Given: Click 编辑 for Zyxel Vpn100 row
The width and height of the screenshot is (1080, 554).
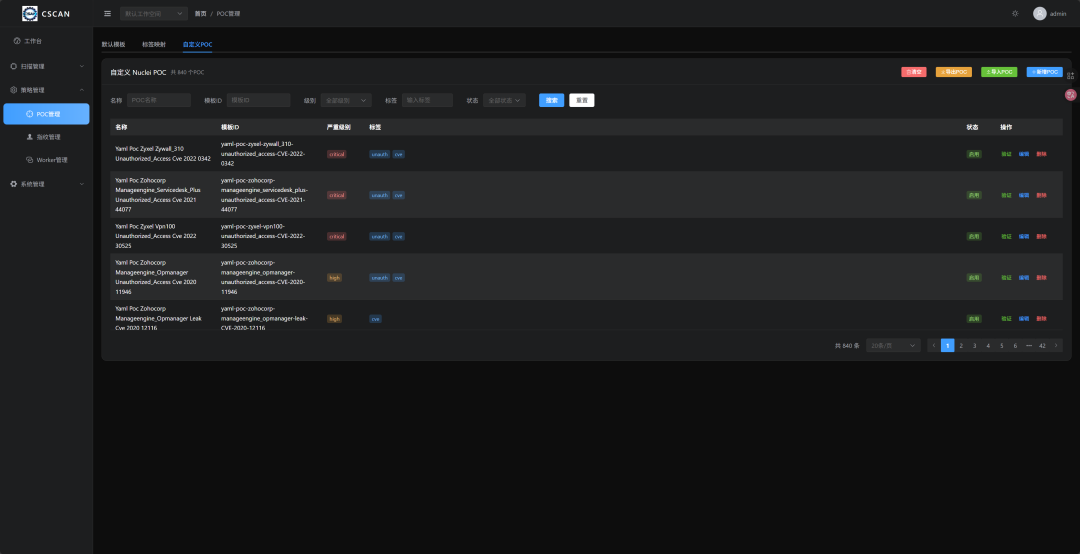Looking at the screenshot, I should (x=1024, y=236).
